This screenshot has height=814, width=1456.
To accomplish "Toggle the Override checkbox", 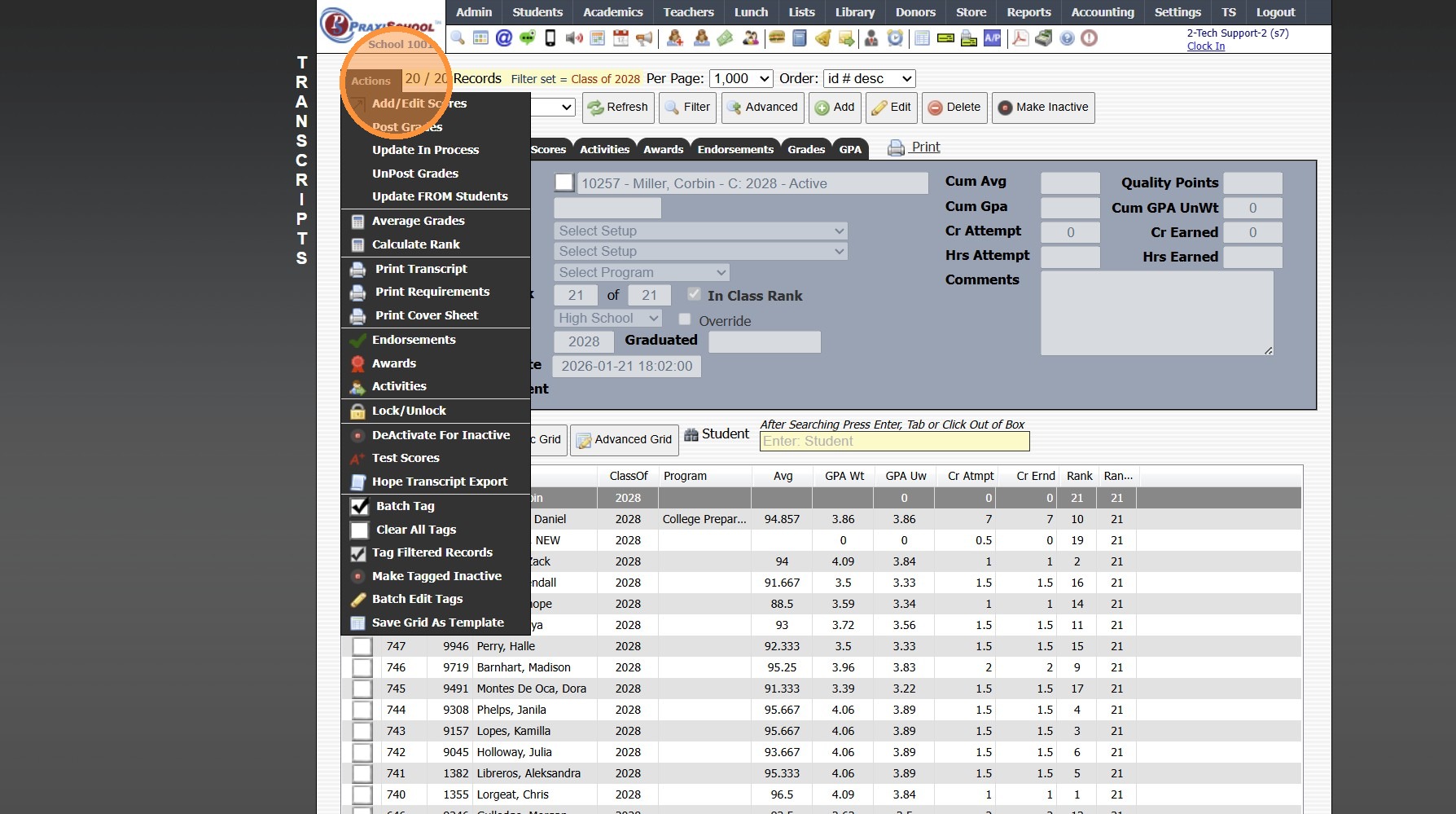I will 685,320.
